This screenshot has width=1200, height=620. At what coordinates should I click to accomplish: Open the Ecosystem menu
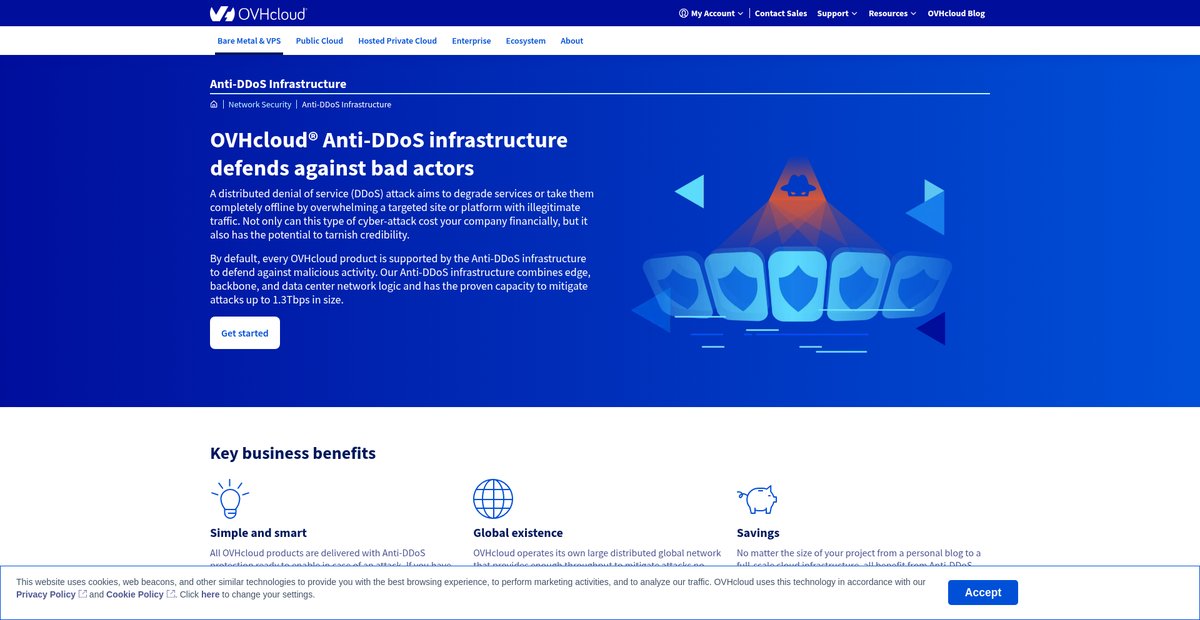[x=526, y=41]
